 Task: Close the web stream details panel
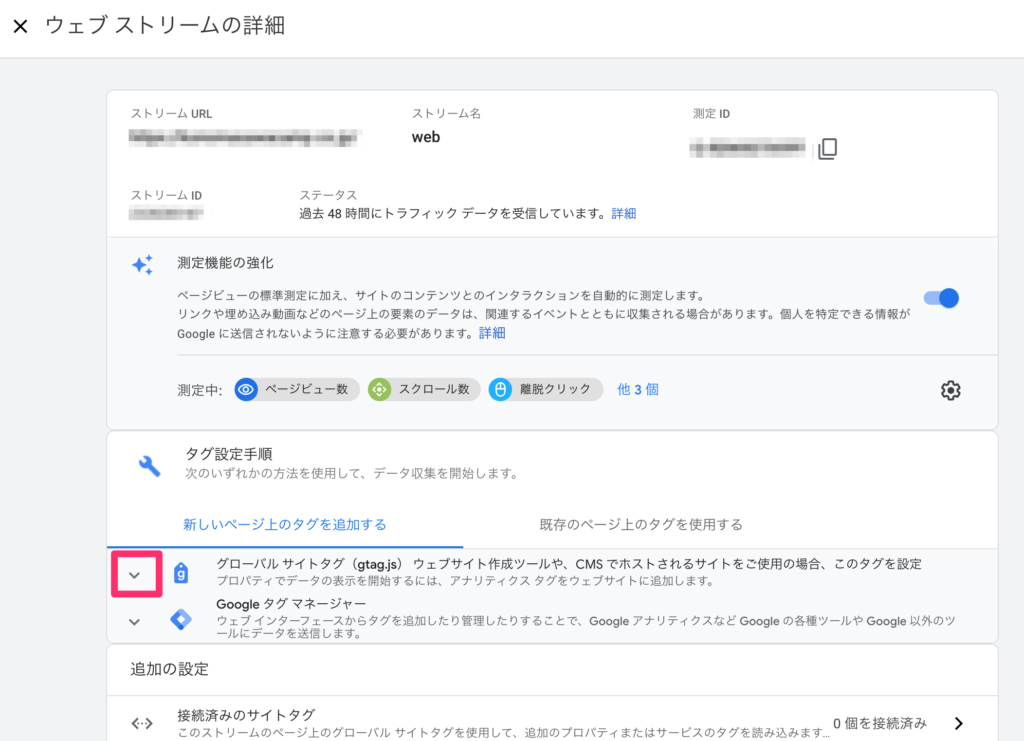20,26
